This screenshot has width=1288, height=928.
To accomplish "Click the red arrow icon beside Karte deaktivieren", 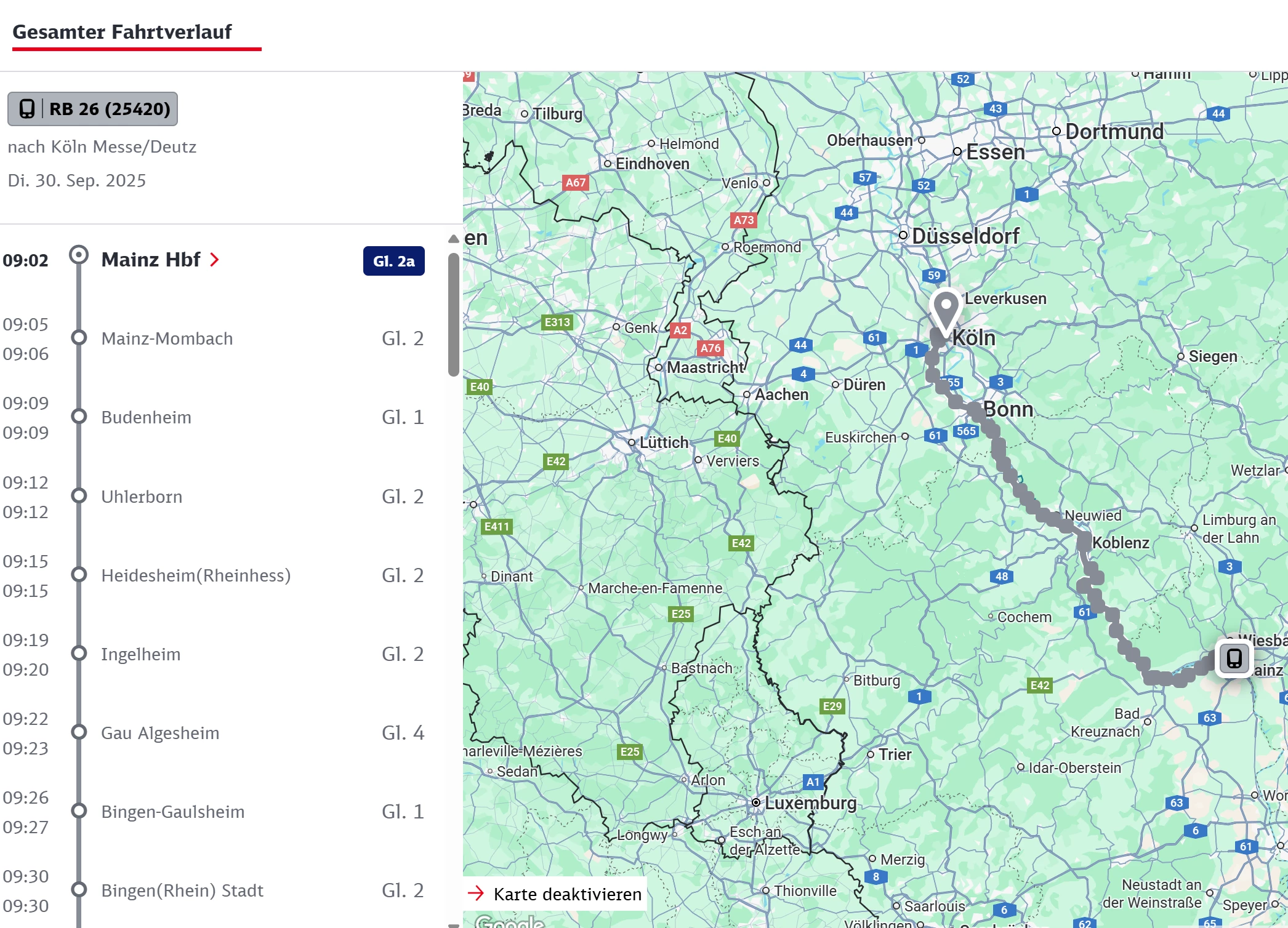I will (x=476, y=894).
